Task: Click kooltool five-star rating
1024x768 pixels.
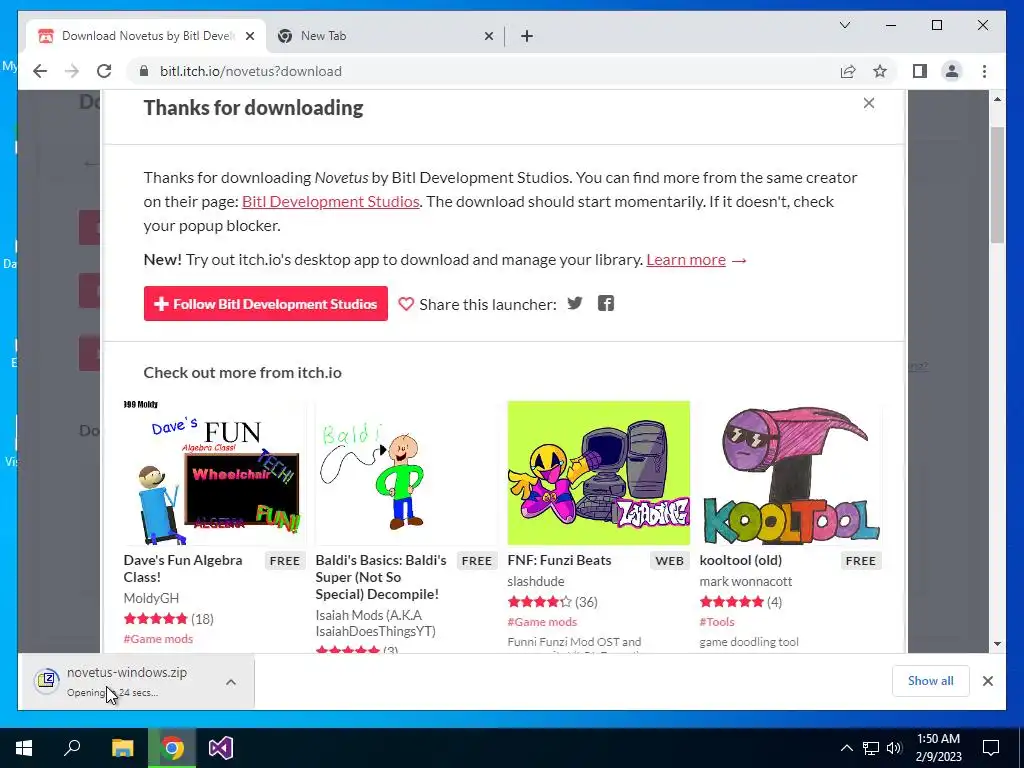Action: pos(731,601)
